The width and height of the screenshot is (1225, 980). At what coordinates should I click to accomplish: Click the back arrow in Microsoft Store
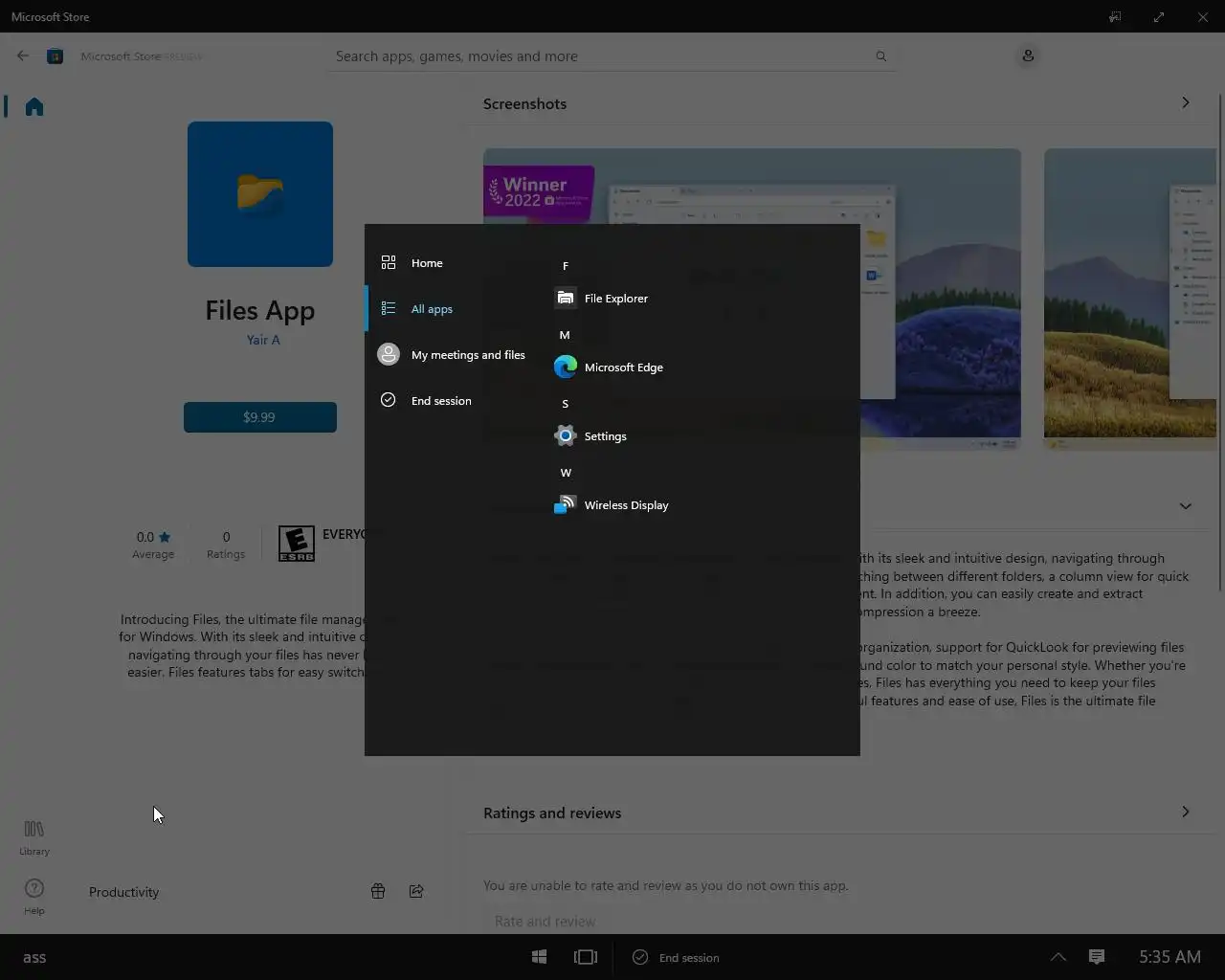23,56
